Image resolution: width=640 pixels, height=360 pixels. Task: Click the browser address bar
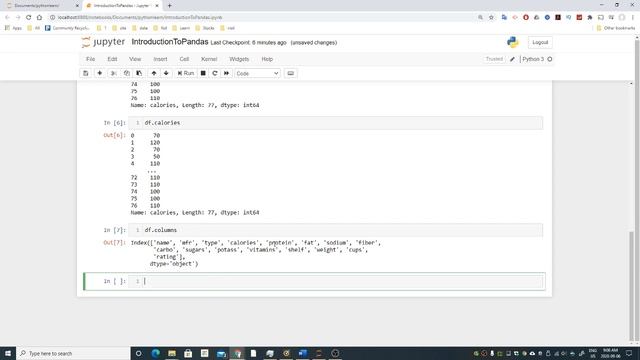pos(261,17)
